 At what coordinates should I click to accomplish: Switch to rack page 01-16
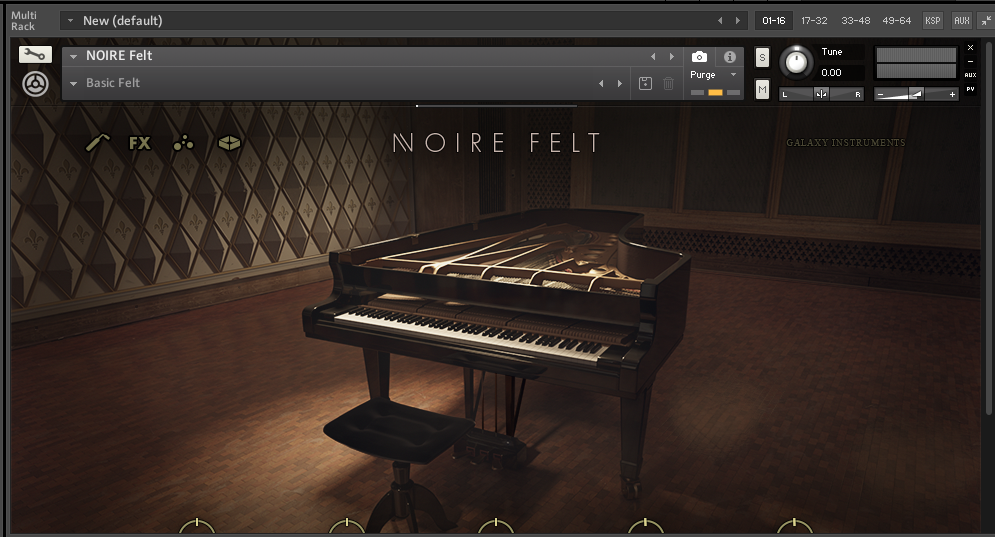click(774, 20)
